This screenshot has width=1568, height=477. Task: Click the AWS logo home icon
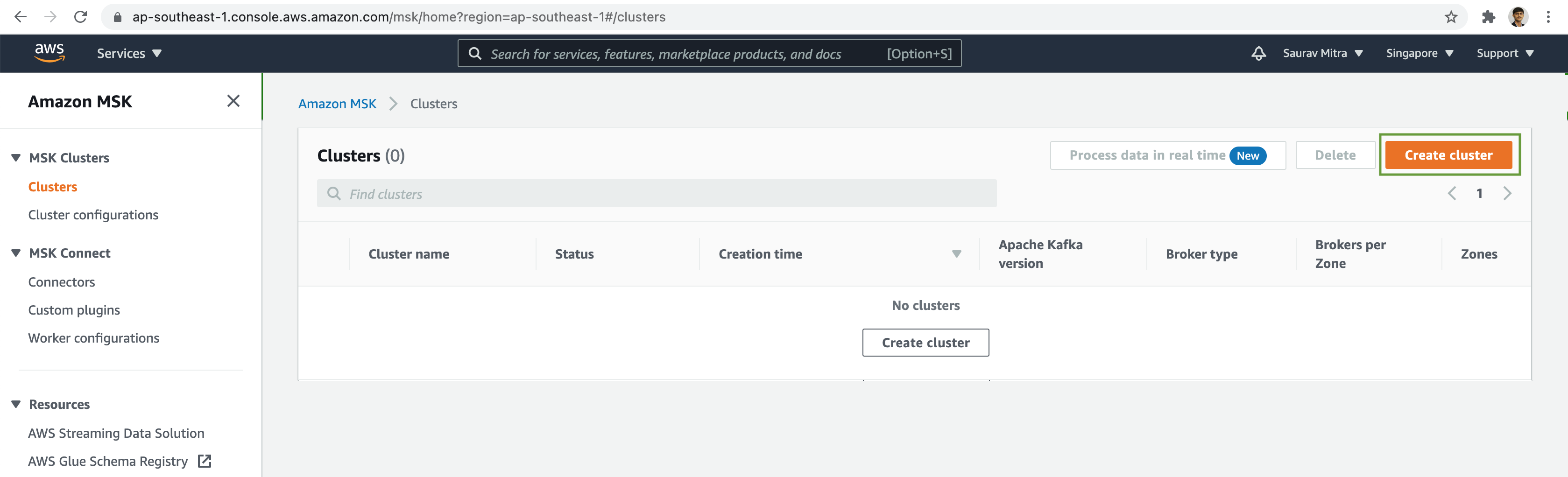tap(49, 53)
